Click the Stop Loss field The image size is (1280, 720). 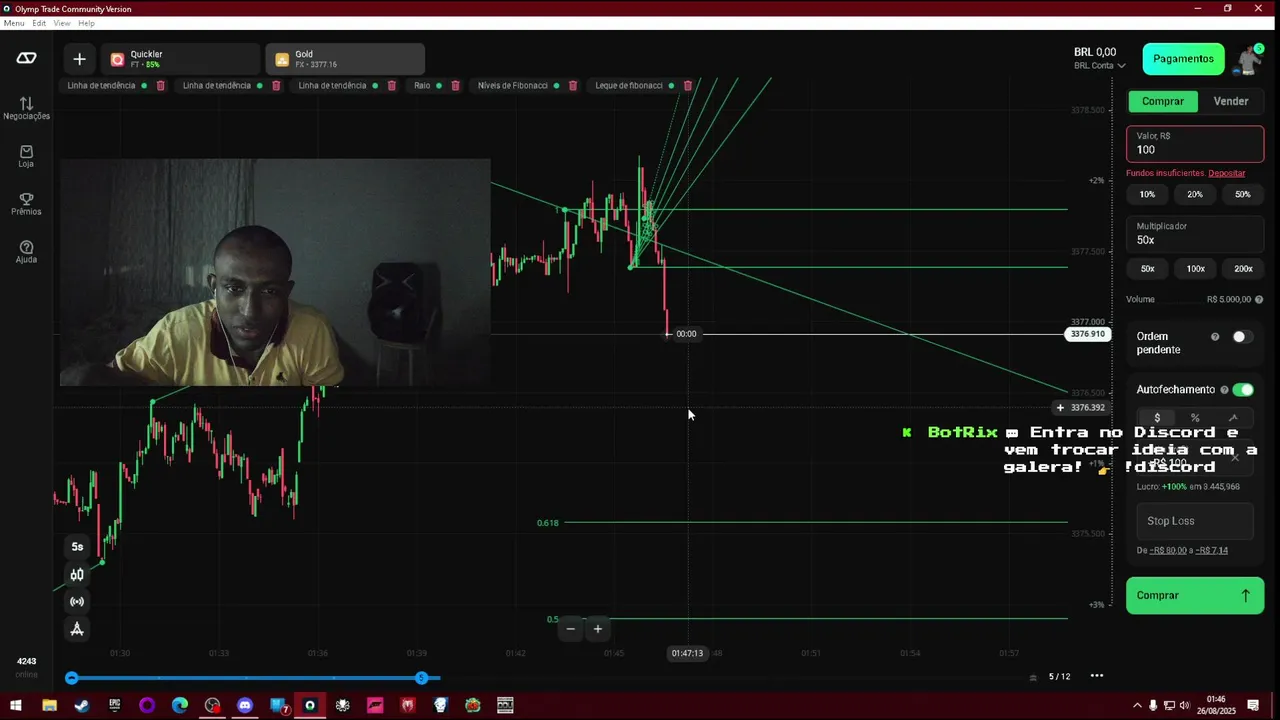(1195, 521)
